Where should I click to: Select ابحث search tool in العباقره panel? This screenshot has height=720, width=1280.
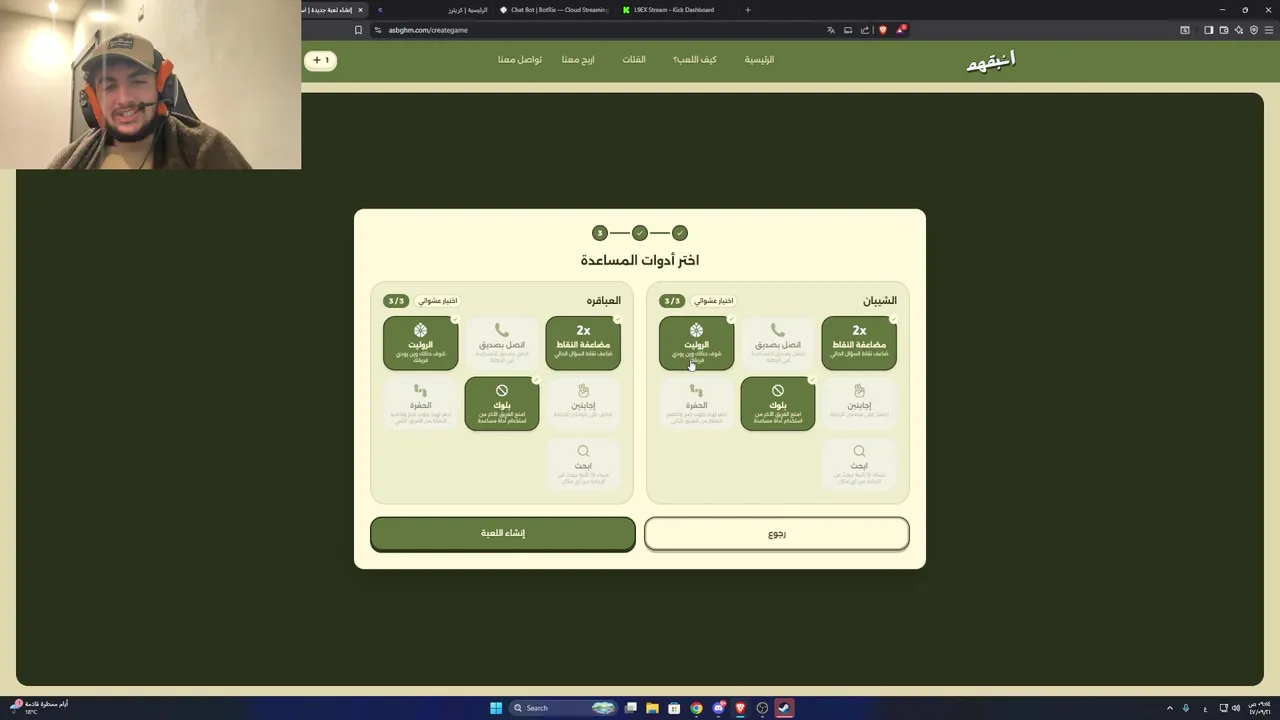[x=583, y=465]
